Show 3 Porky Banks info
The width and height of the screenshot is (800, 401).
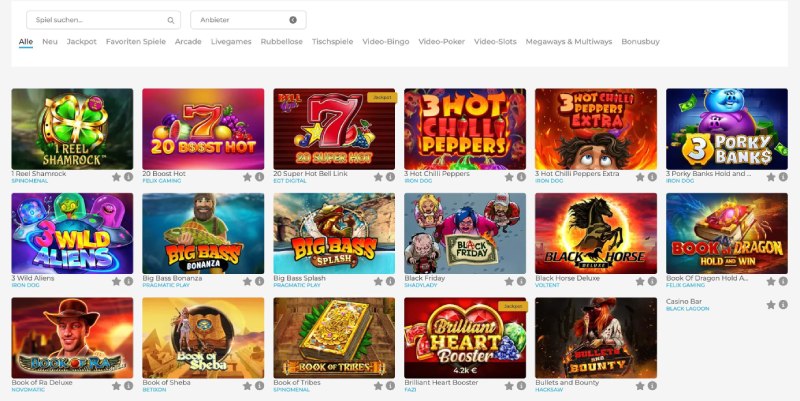pyautogui.click(x=783, y=177)
